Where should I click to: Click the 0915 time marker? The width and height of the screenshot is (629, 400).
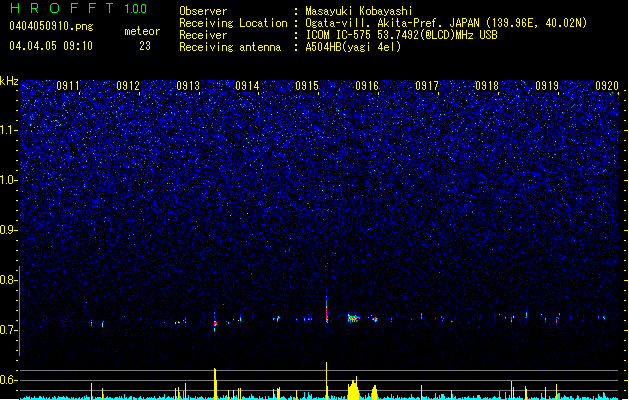307,85
